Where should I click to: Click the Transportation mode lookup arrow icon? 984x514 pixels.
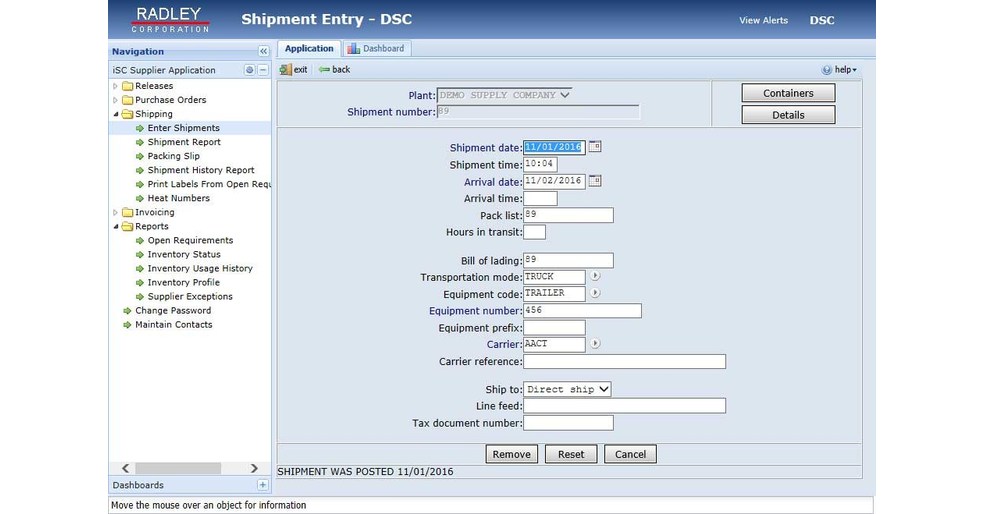tap(595, 276)
